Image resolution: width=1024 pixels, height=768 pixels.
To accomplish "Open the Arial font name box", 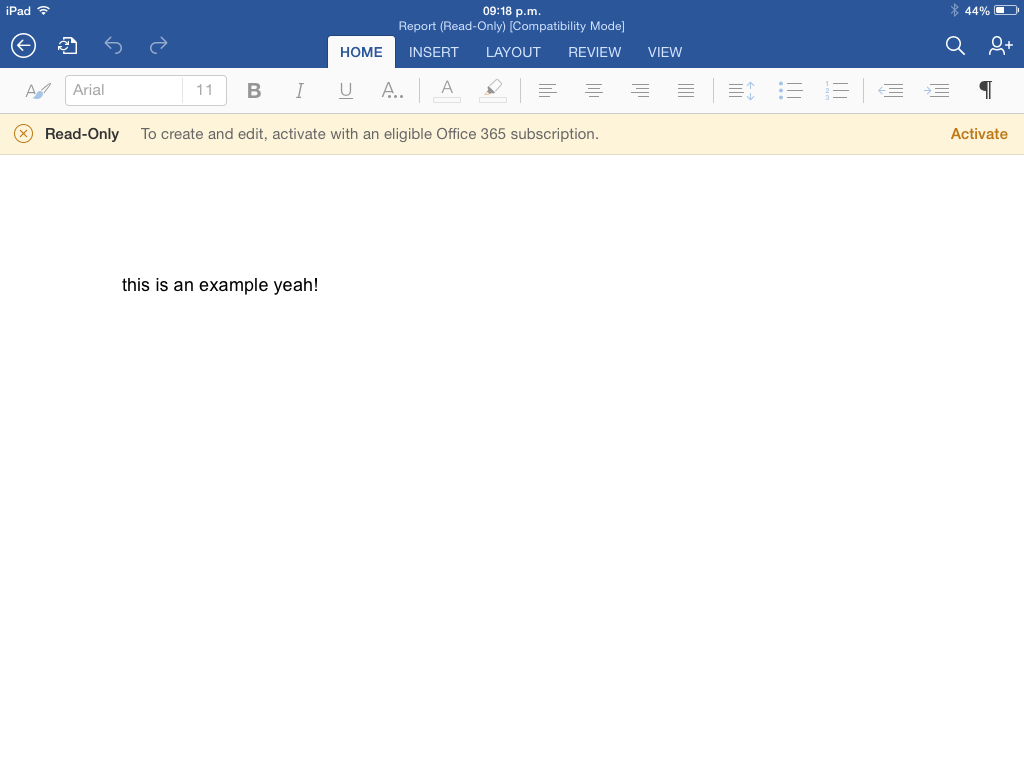I will (123, 90).
